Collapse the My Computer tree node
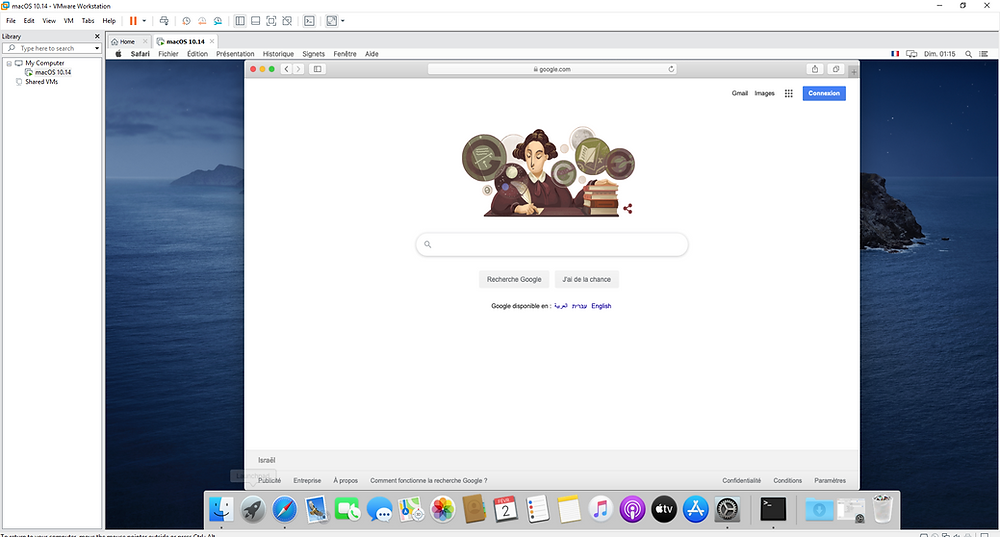Image resolution: width=1000 pixels, height=537 pixels. coord(9,63)
